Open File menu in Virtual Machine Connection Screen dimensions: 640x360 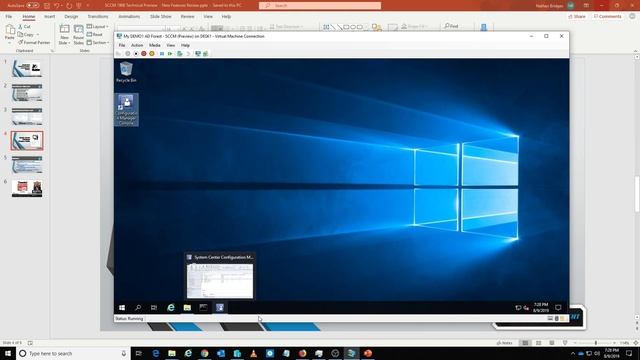click(122, 45)
